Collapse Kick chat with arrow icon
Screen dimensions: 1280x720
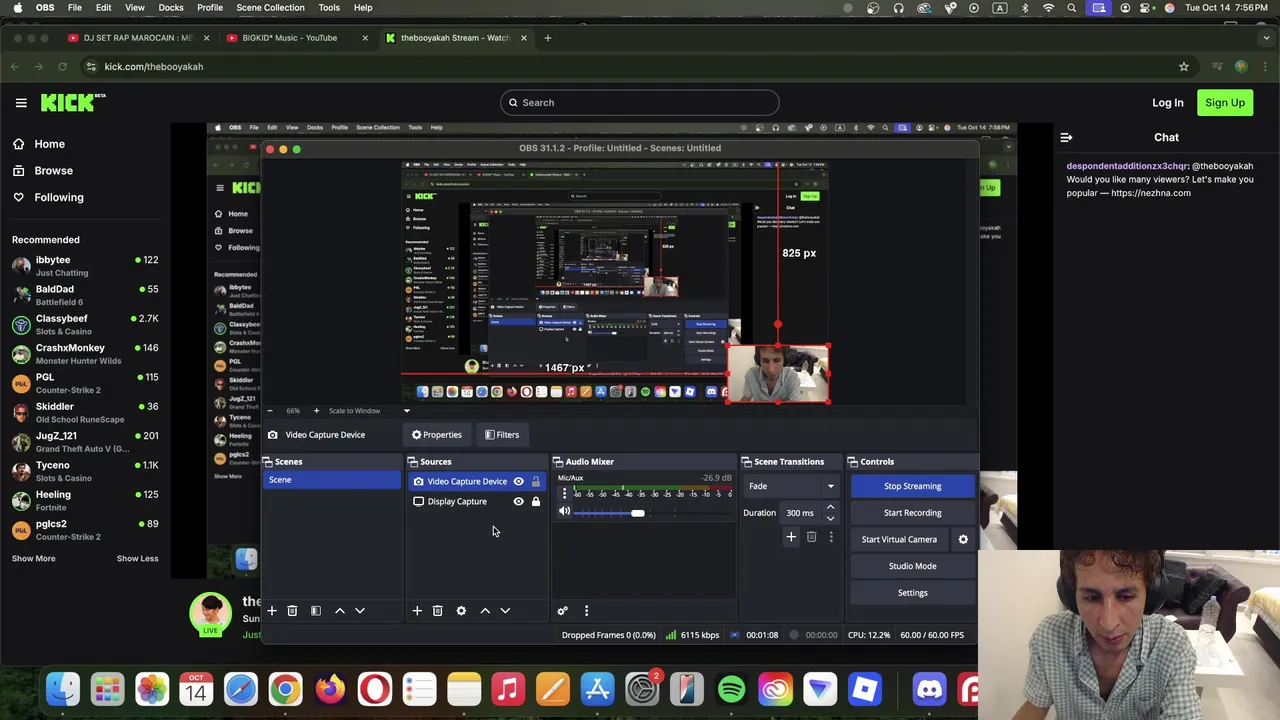(1066, 137)
